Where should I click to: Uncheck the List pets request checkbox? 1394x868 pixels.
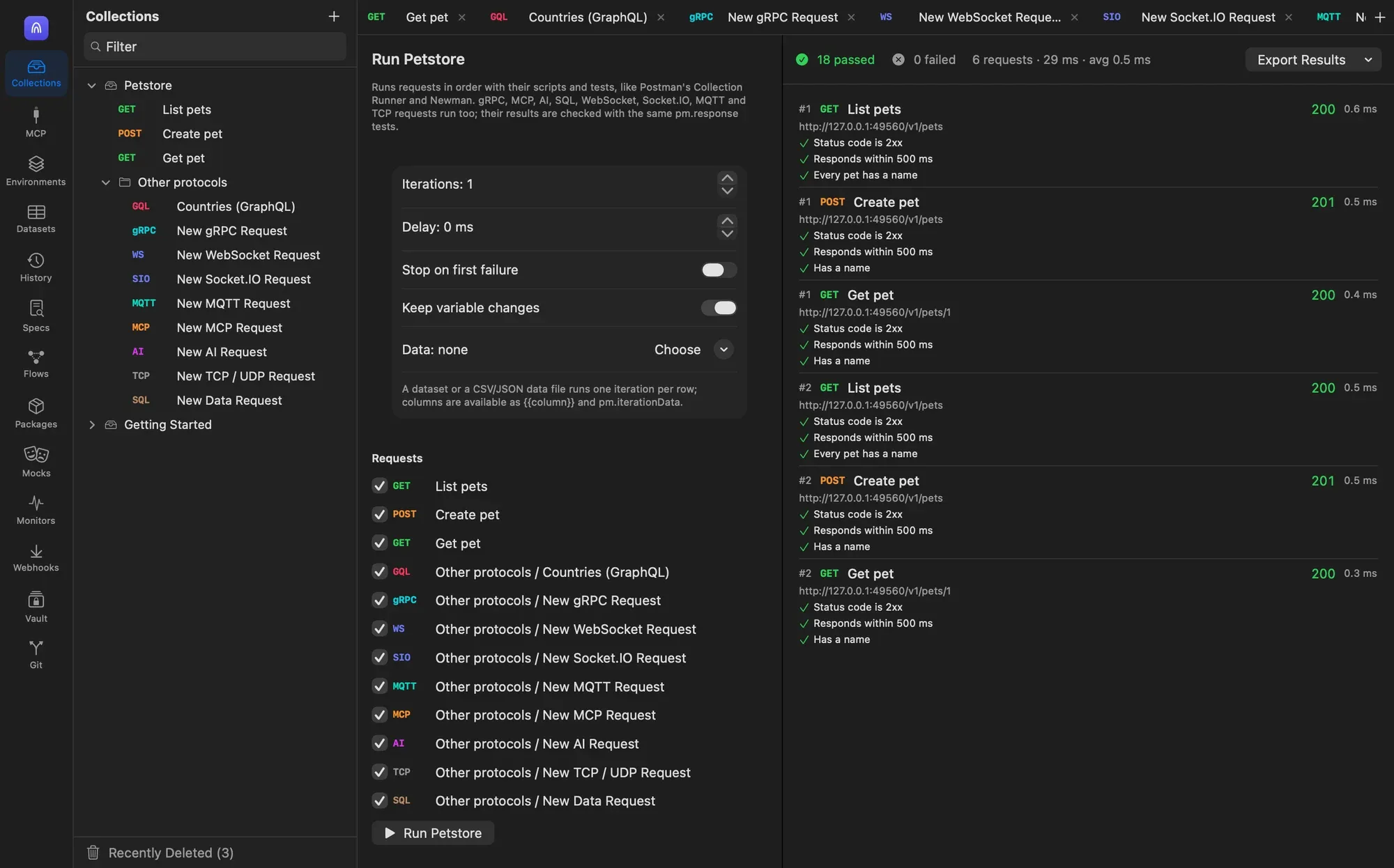point(379,486)
